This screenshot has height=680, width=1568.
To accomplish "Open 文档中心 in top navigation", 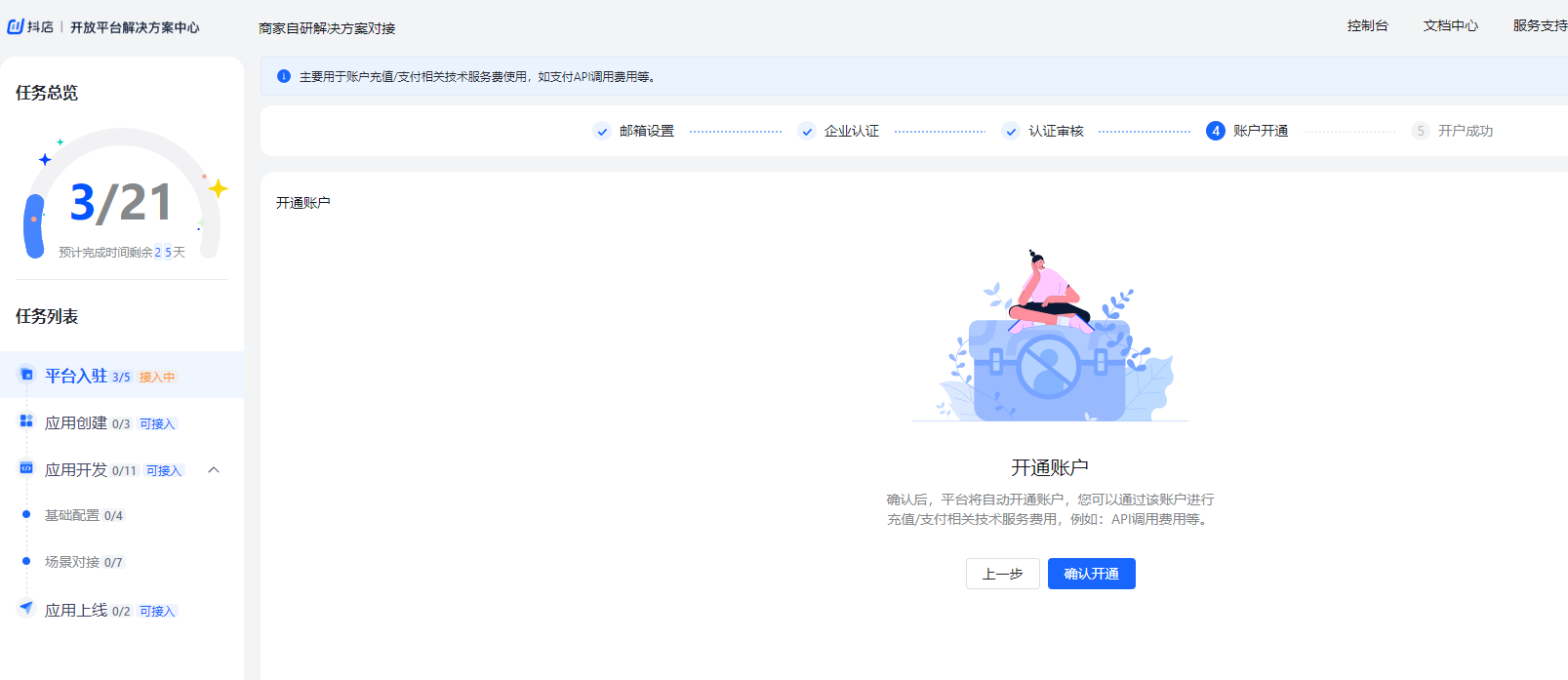I will coord(1451,25).
